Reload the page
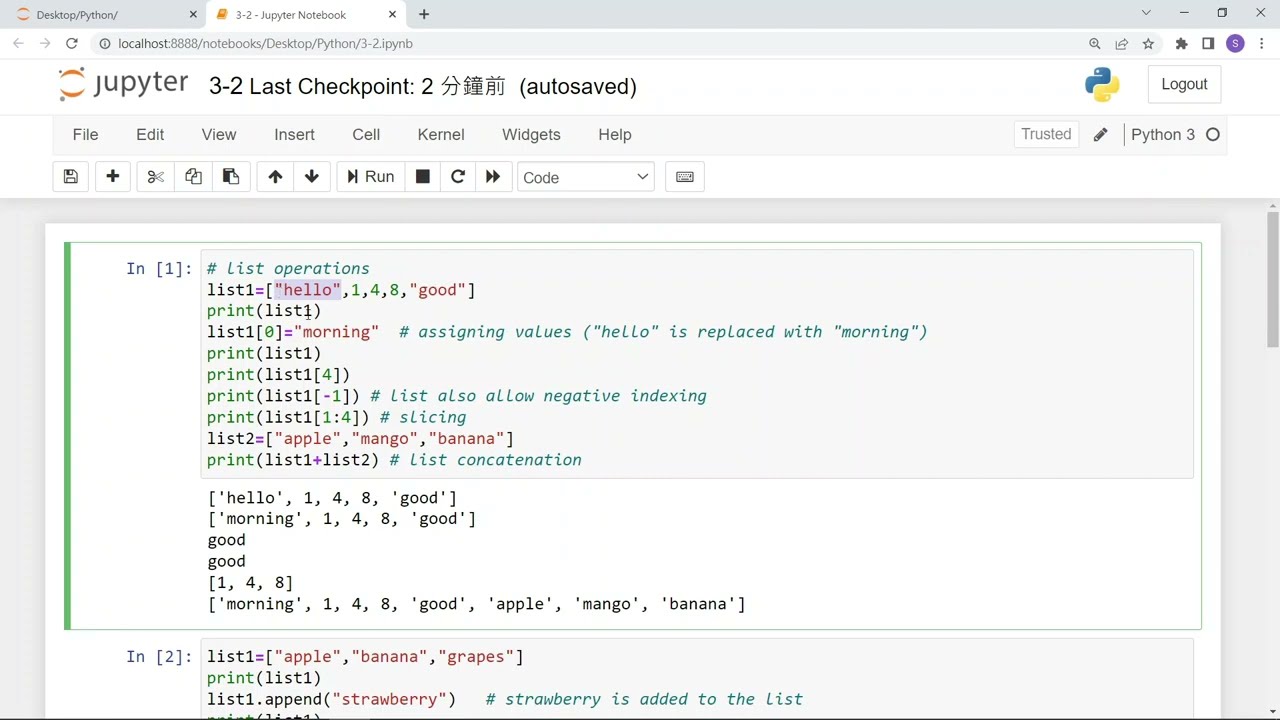This screenshot has height=720, width=1280. pos(72,44)
